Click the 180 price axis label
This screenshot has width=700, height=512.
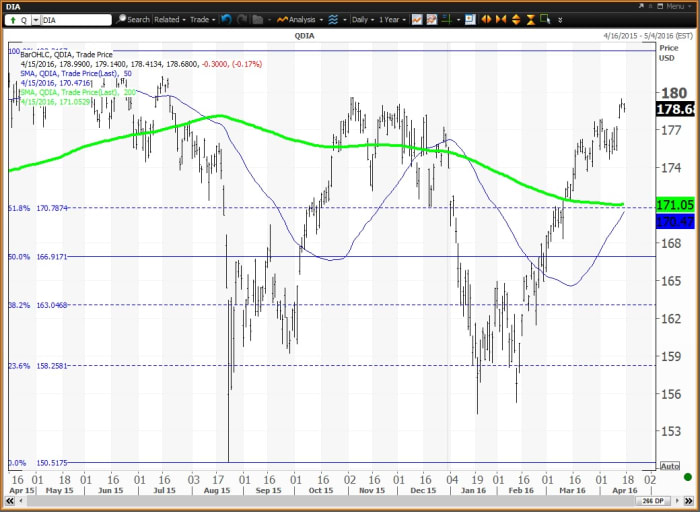[674, 93]
